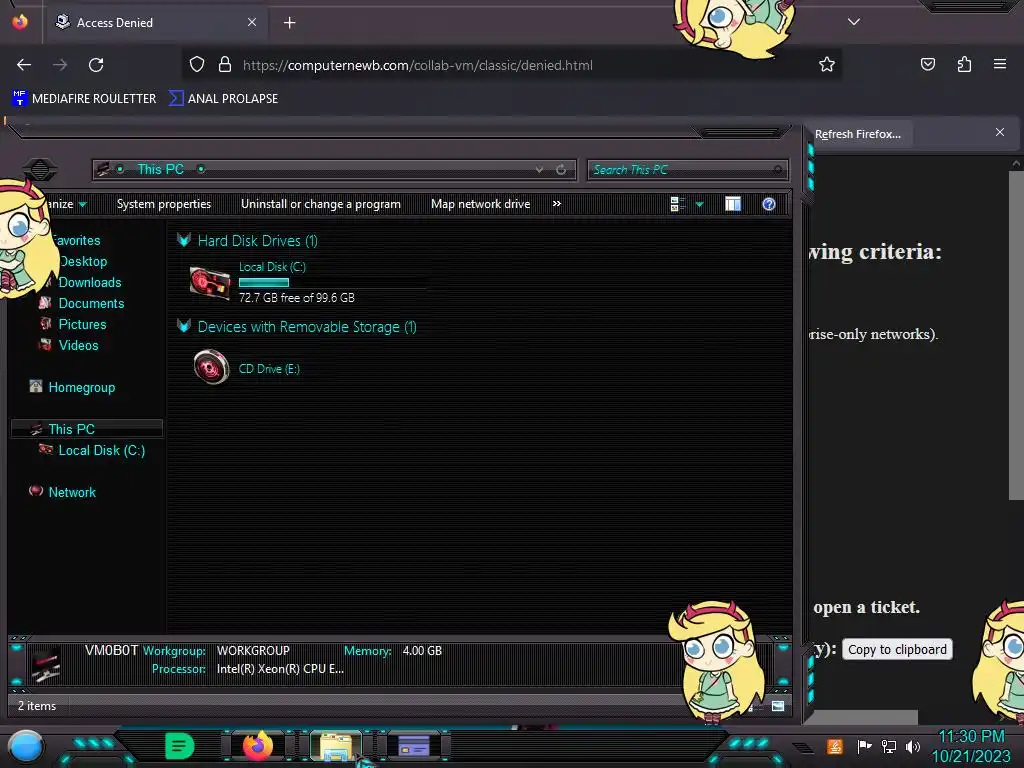Image resolution: width=1024 pixels, height=768 pixels.
Task: Click System properties in the toolbar
Action: coord(164,204)
